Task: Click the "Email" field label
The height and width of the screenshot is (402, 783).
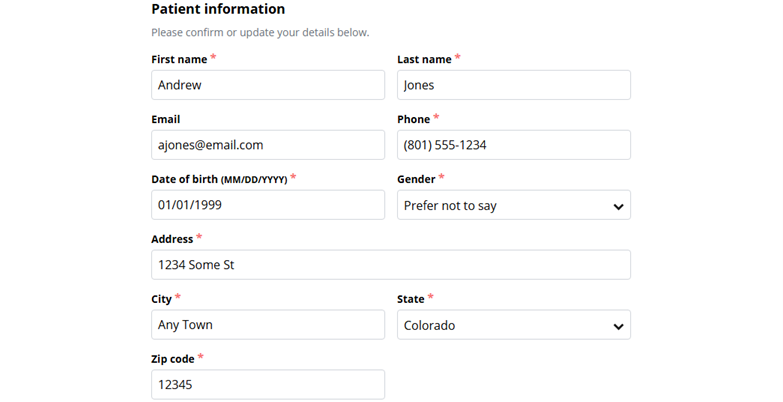Action: (166, 119)
